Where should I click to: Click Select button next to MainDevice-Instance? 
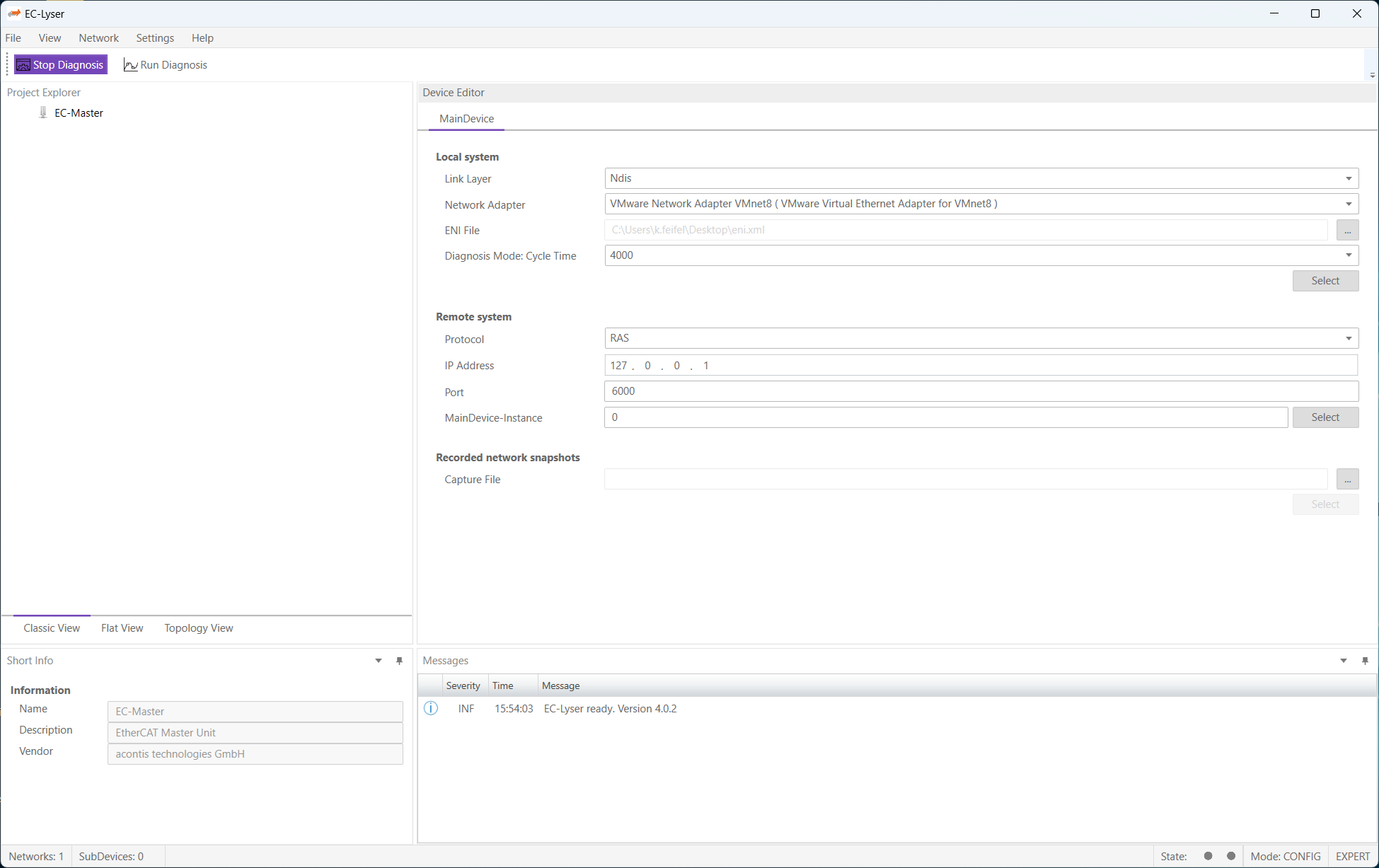click(1325, 417)
